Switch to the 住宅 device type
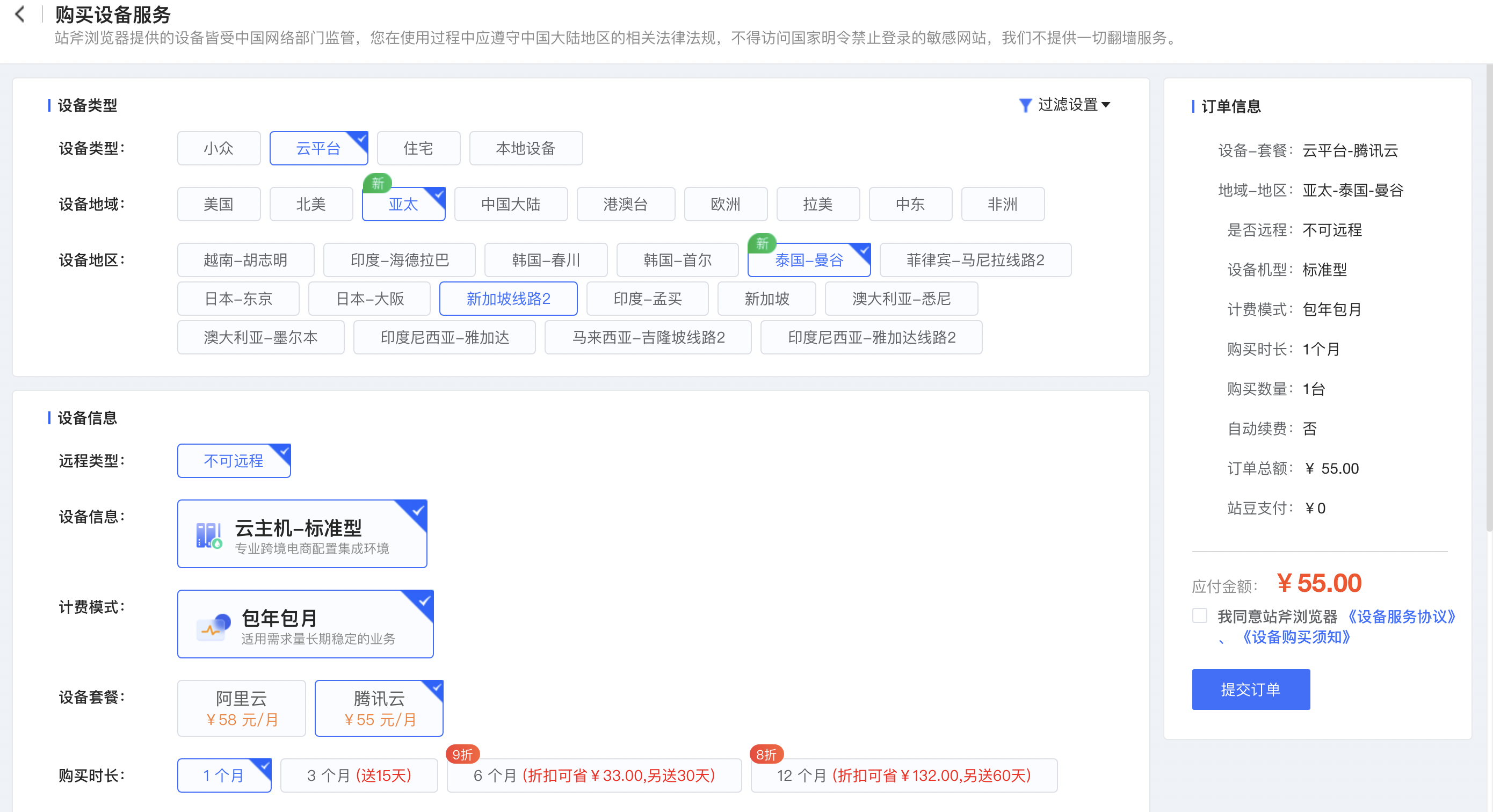This screenshot has height=812, width=1493. coord(418,148)
